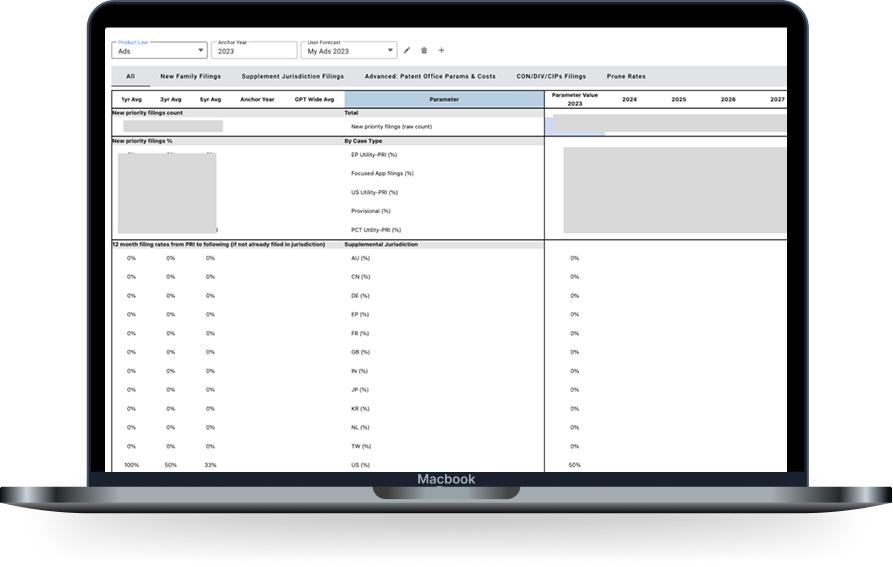Click the New priority filings % heading
The width and height of the screenshot is (893, 567).
click(x=142, y=141)
